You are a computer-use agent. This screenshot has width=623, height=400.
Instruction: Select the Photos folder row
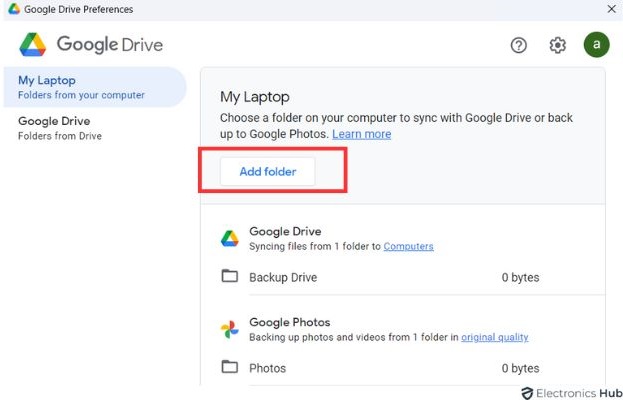(413, 368)
